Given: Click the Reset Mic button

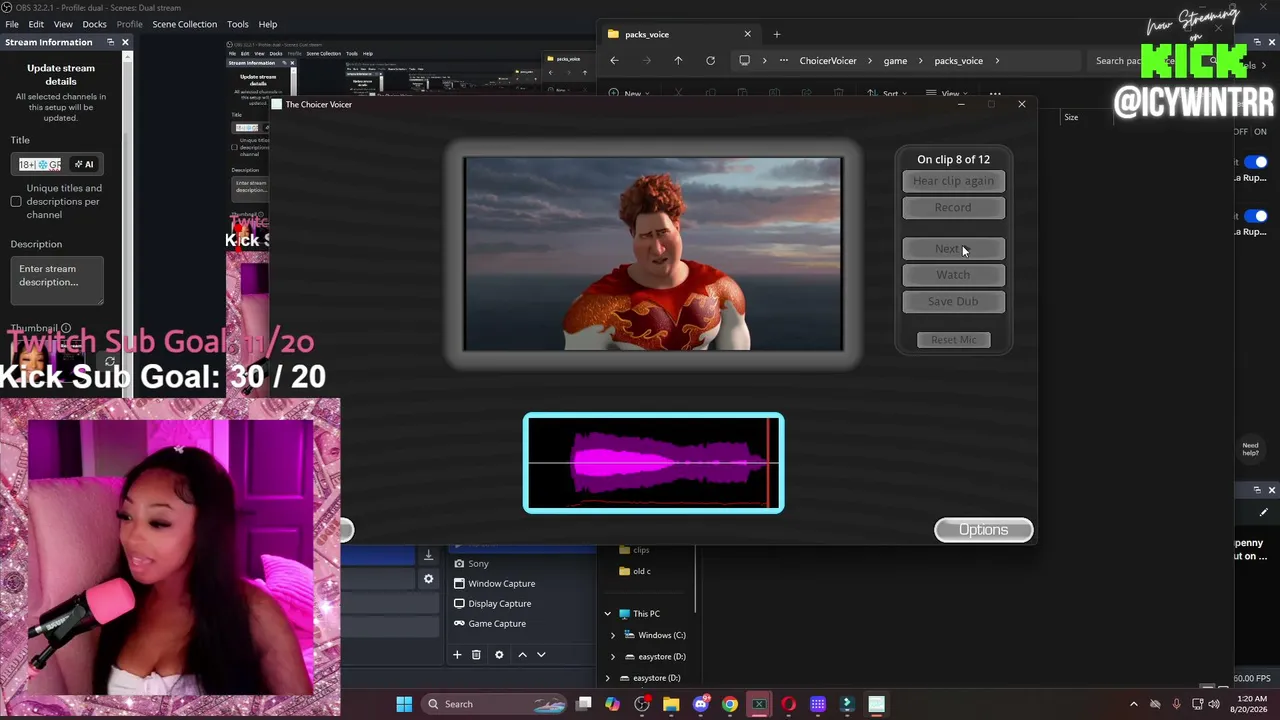Looking at the screenshot, I should [953, 340].
